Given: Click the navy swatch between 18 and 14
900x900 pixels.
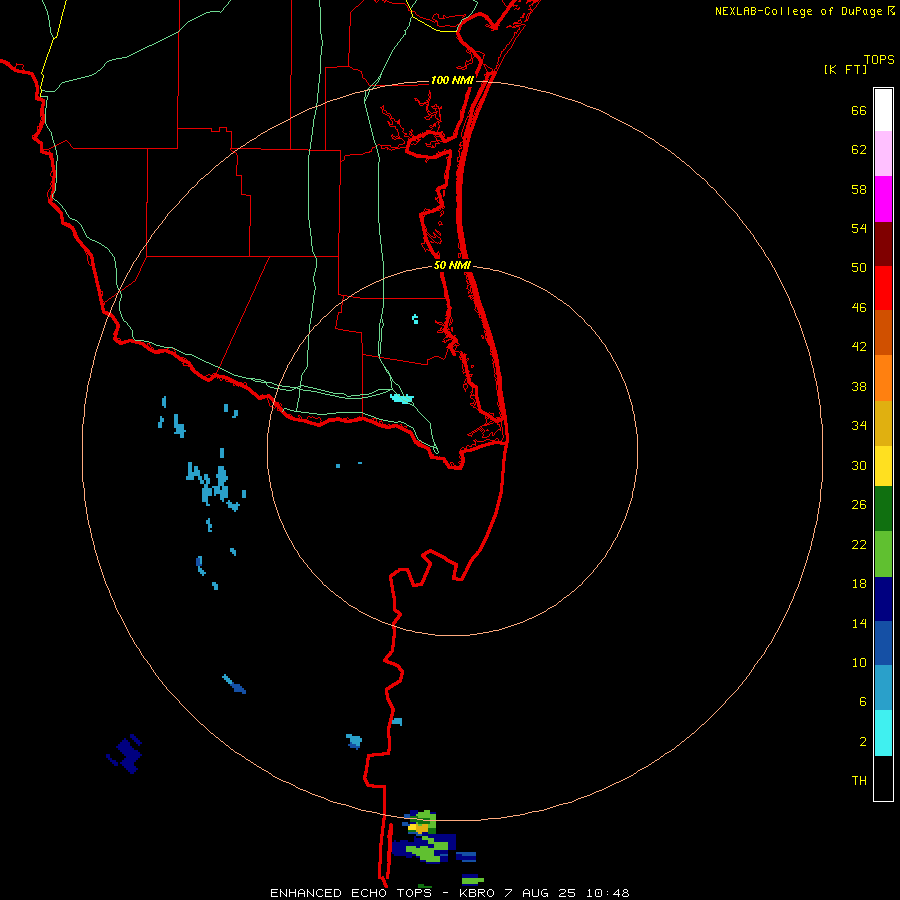Looking at the screenshot, I should click(883, 599).
